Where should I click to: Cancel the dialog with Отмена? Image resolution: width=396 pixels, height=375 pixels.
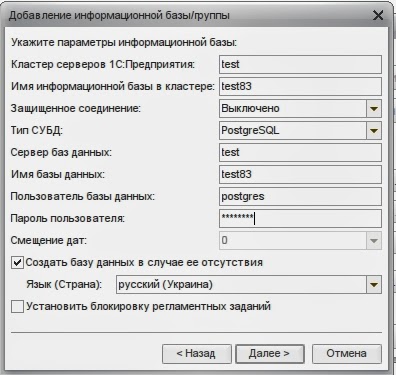346,354
